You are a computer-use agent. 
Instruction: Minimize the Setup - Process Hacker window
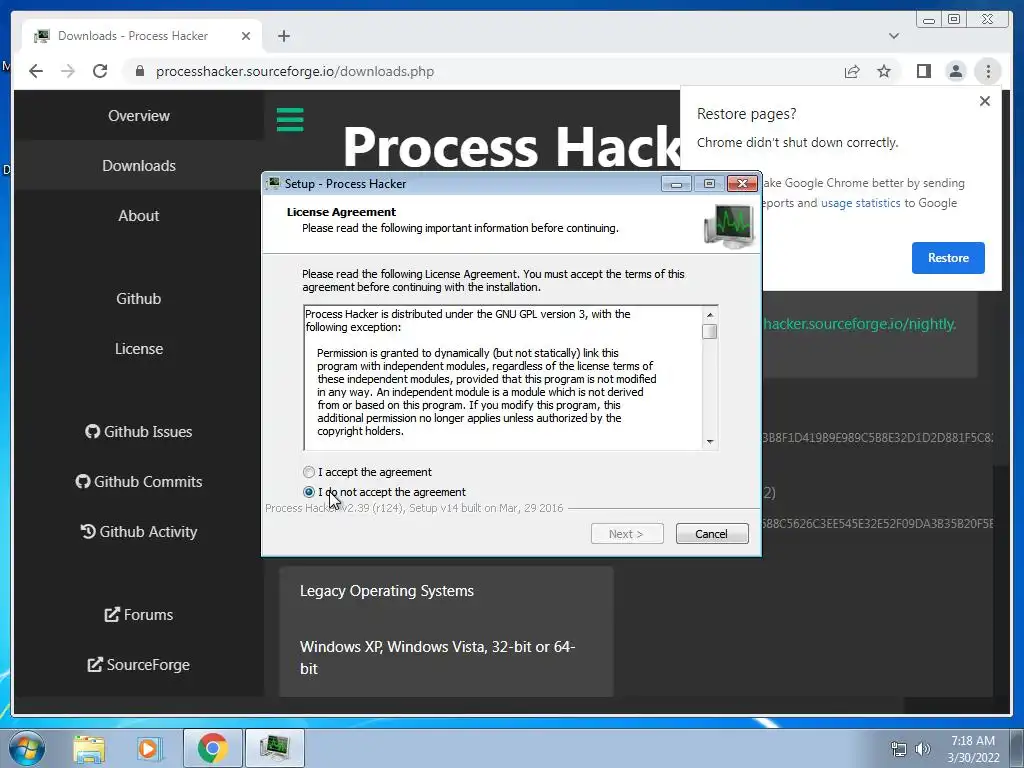pos(676,184)
